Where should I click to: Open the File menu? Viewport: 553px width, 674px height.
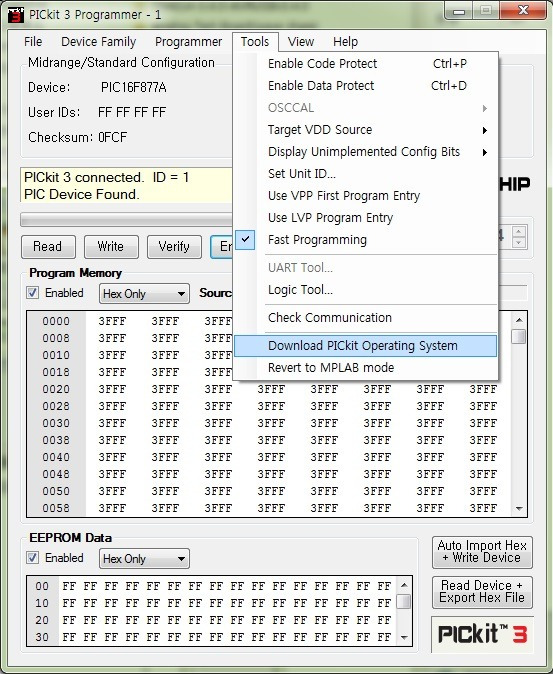(33, 42)
